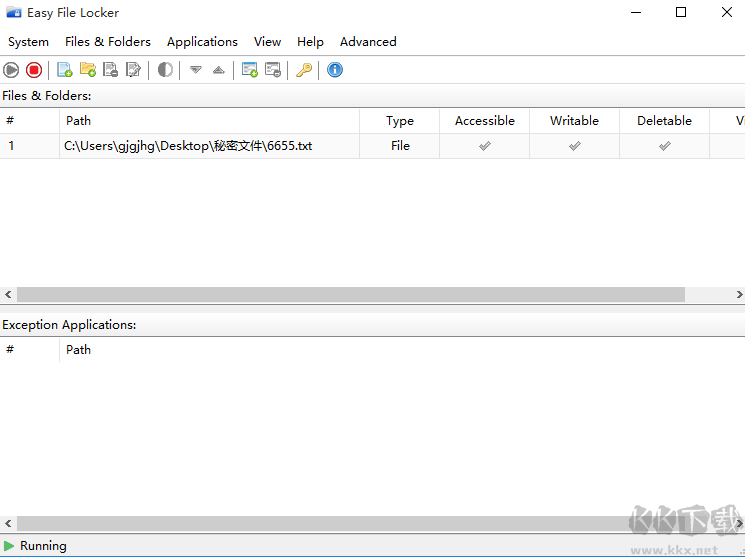
Task: Click # header in Exception Applications list
Action: point(30,350)
